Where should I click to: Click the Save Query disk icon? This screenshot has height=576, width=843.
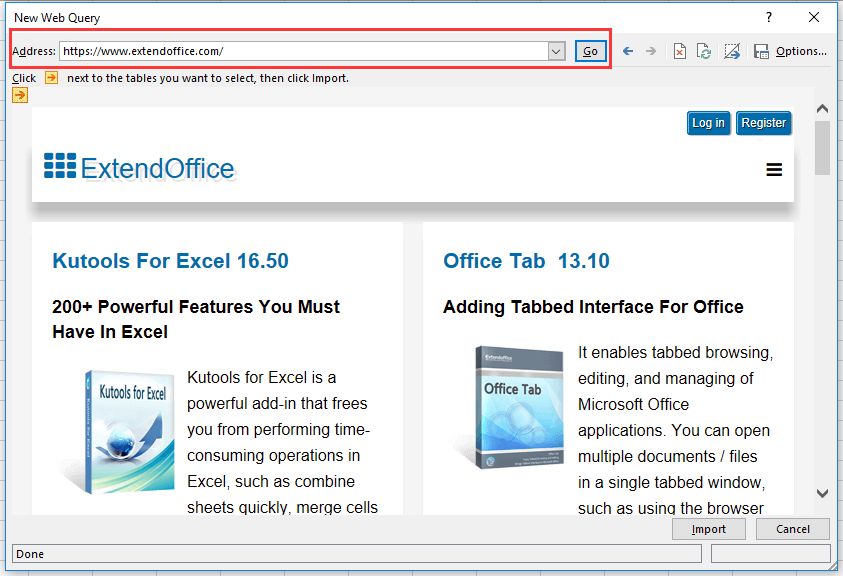tap(761, 51)
